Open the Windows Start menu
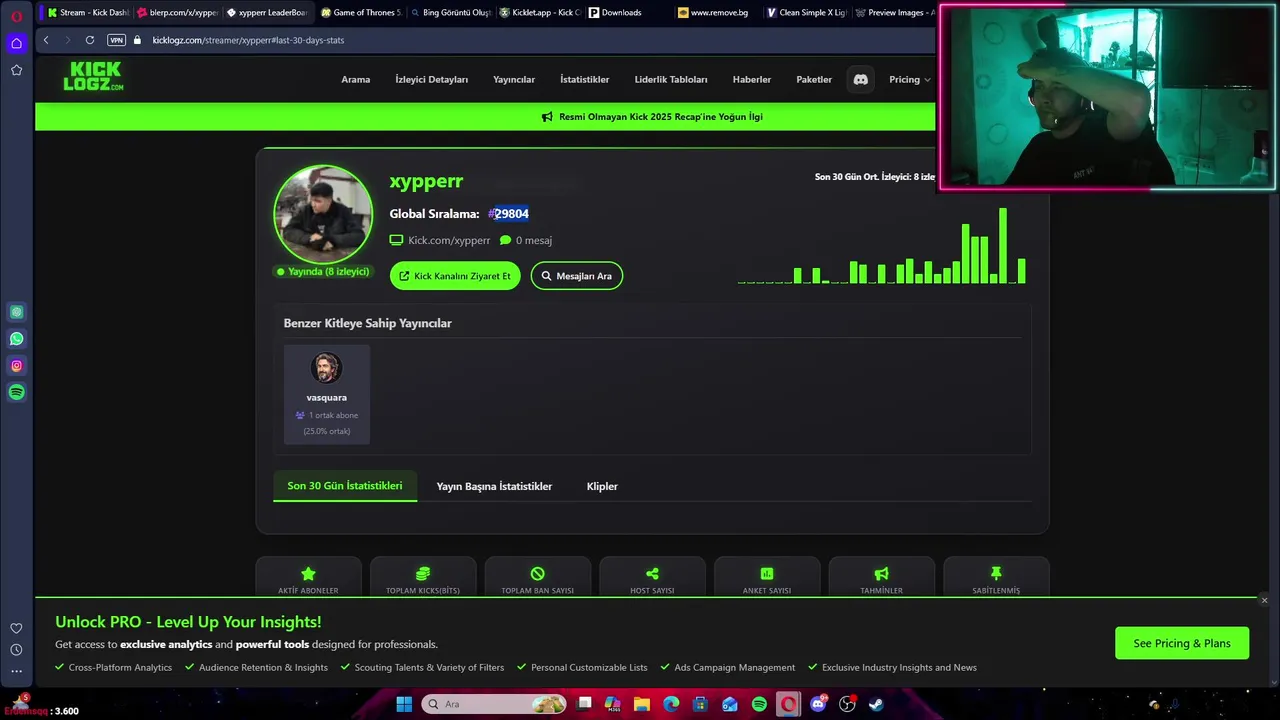 tap(404, 704)
